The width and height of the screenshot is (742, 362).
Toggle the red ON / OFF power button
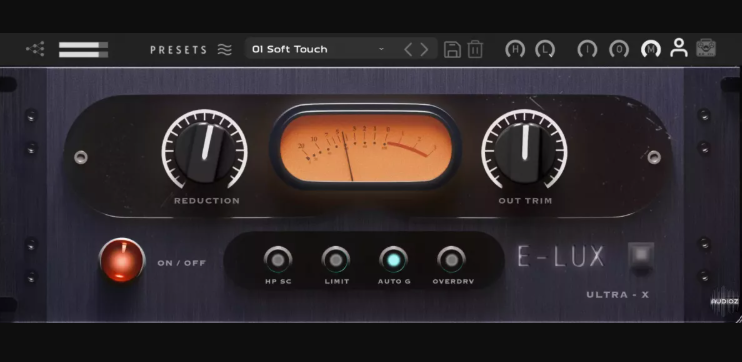[122, 260]
